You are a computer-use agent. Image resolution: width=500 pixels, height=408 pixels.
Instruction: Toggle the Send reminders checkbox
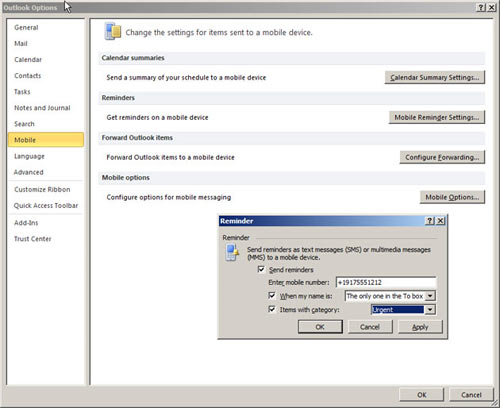(261, 269)
